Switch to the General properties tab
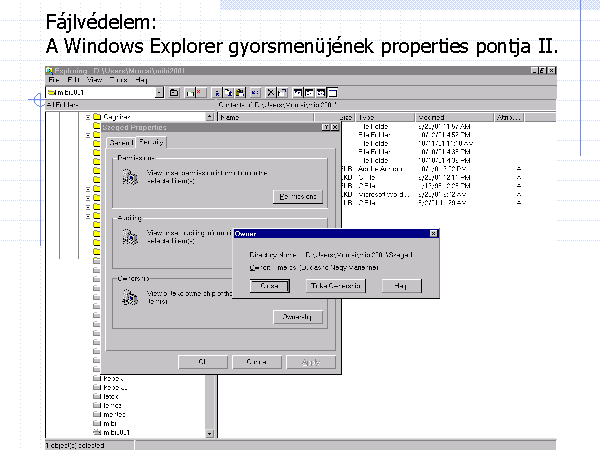Screen dimensions: 600x450 point(121,143)
